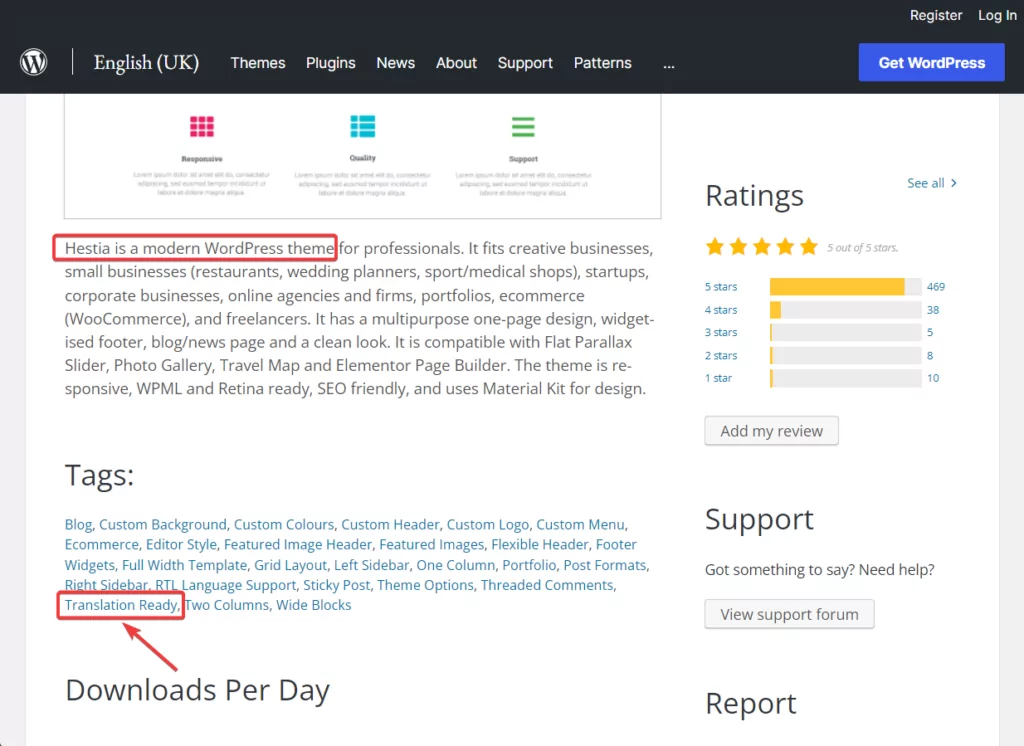Open the Portfolio tag
This screenshot has width=1024, height=746.
tap(529, 565)
